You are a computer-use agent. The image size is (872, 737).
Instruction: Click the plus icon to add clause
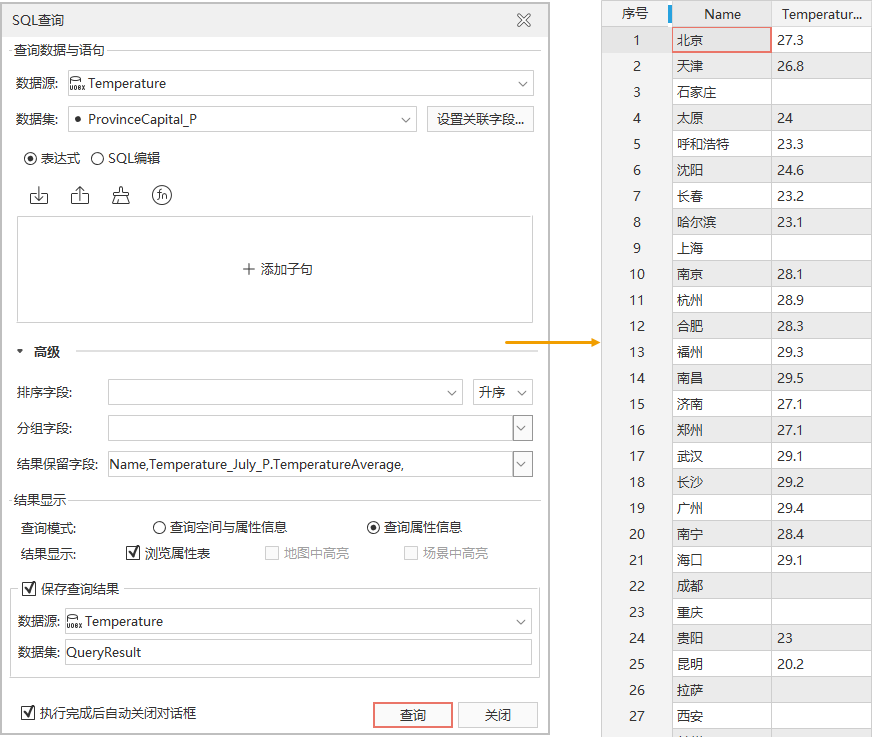248,269
